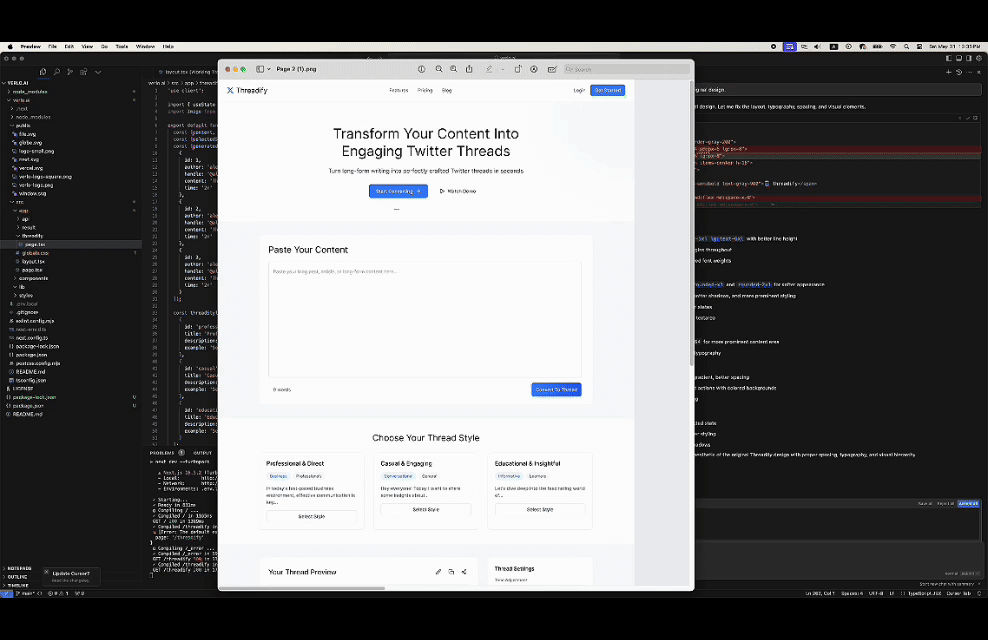The width and height of the screenshot is (988, 640).
Task: Click the code block open file icon
Action: [975, 118]
